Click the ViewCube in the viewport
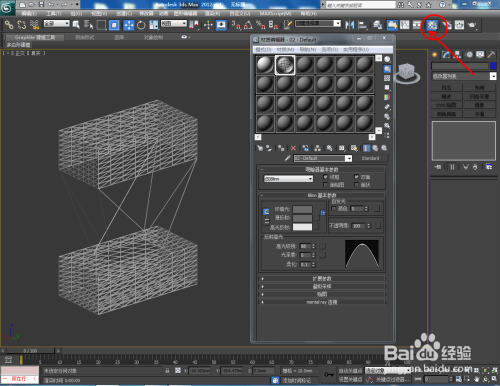The width and height of the screenshot is (500, 386). [x=407, y=72]
